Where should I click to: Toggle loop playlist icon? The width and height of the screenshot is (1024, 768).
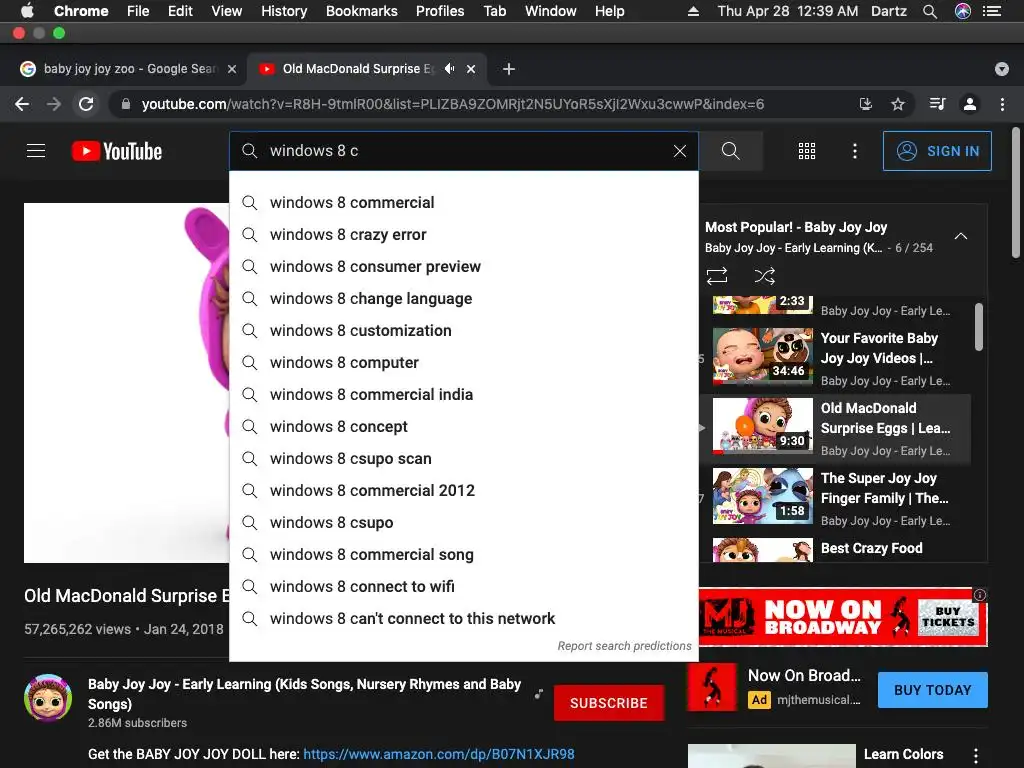[x=717, y=276]
